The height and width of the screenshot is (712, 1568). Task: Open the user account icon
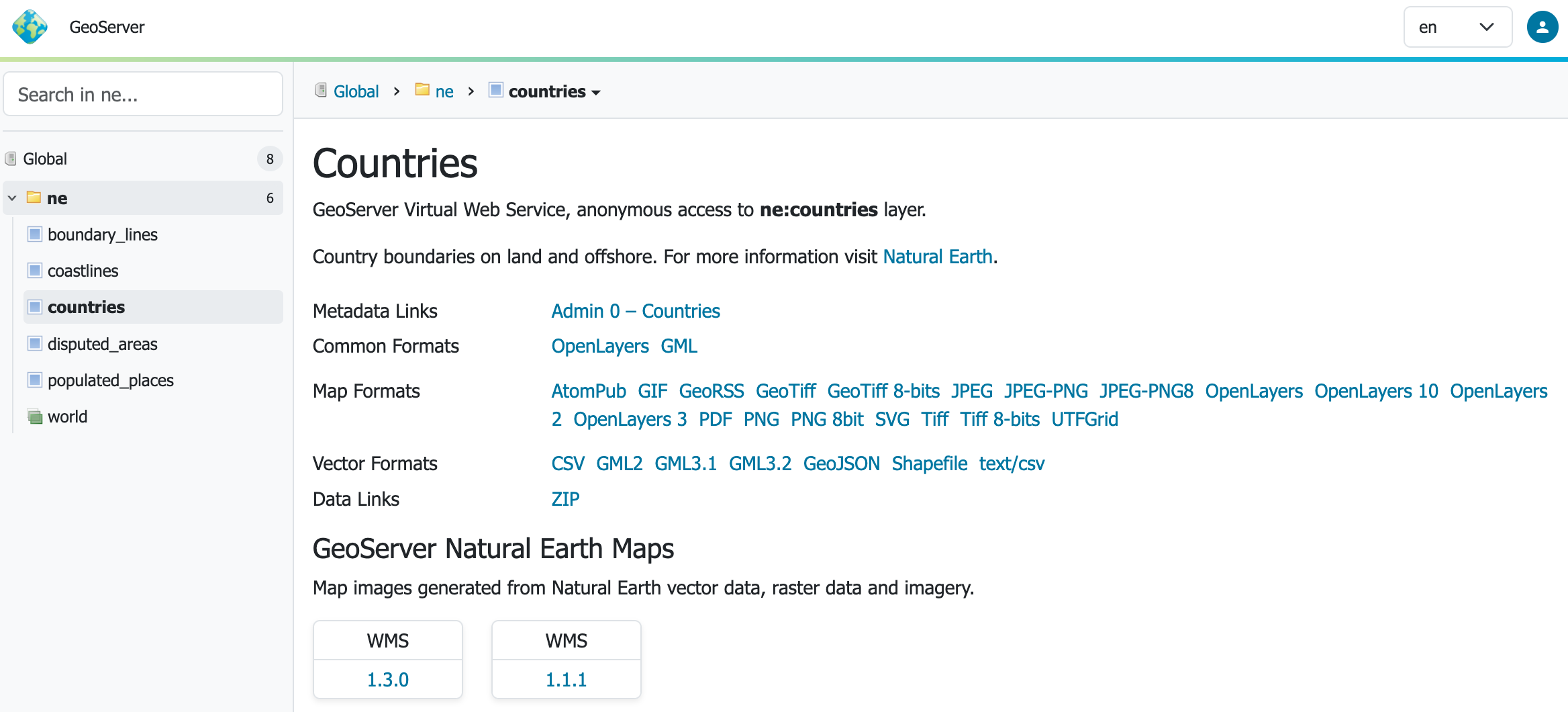point(1542,27)
